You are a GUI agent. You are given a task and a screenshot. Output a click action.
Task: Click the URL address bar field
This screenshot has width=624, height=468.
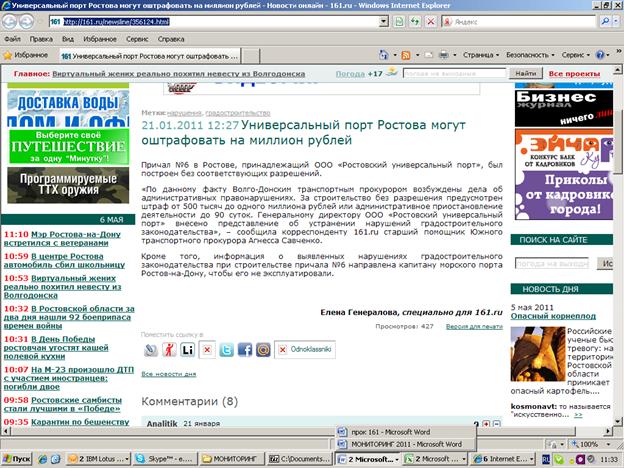pos(219,21)
